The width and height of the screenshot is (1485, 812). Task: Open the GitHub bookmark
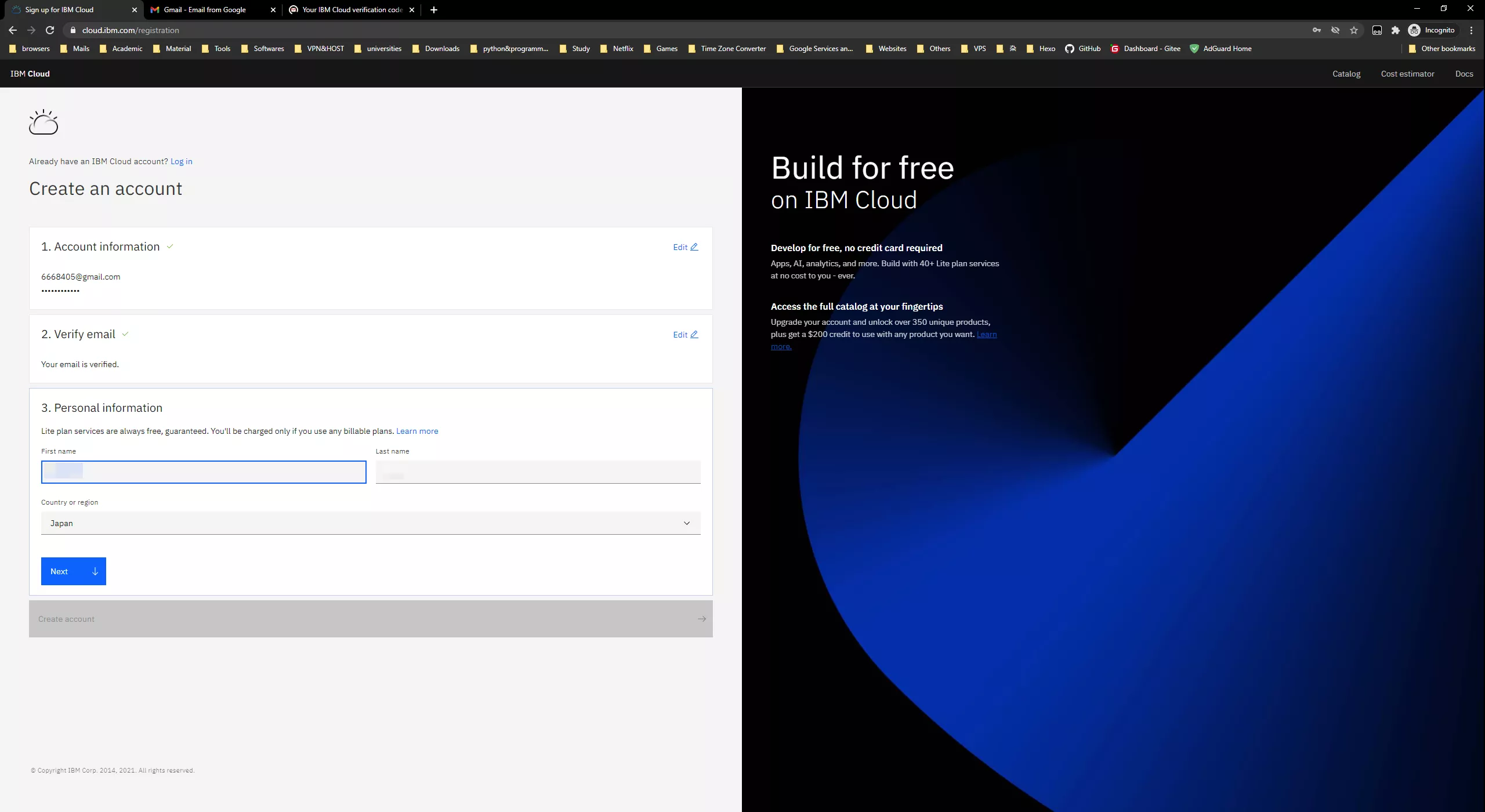(x=1082, y=49)
